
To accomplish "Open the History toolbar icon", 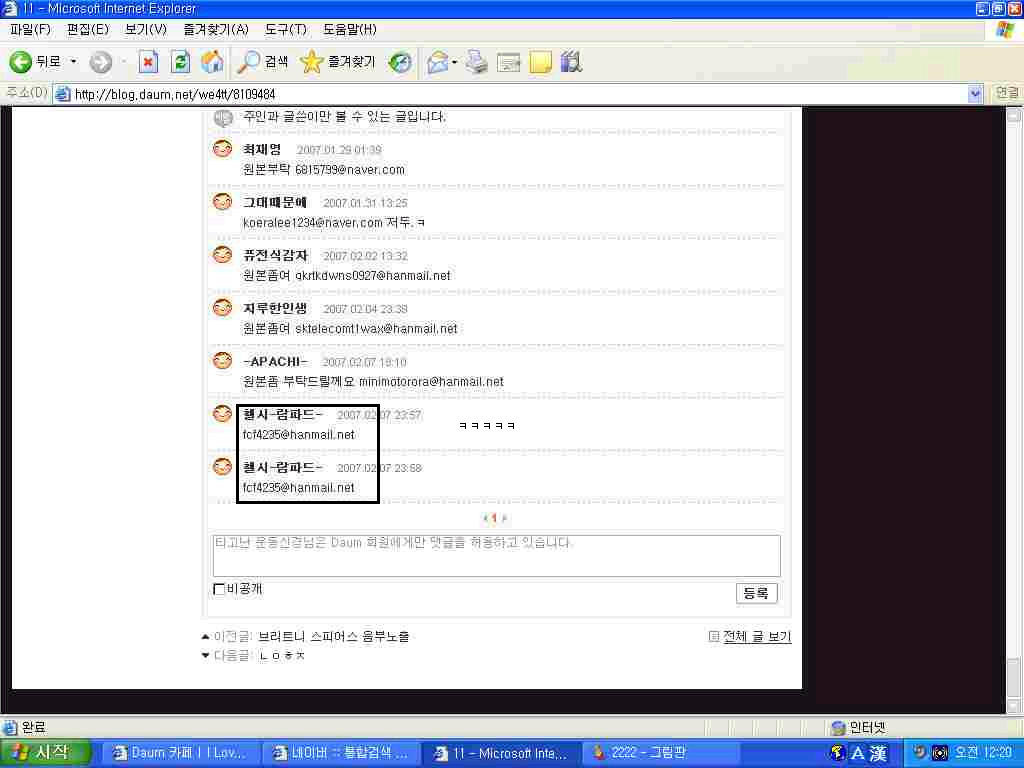I will tap(400, 62).
